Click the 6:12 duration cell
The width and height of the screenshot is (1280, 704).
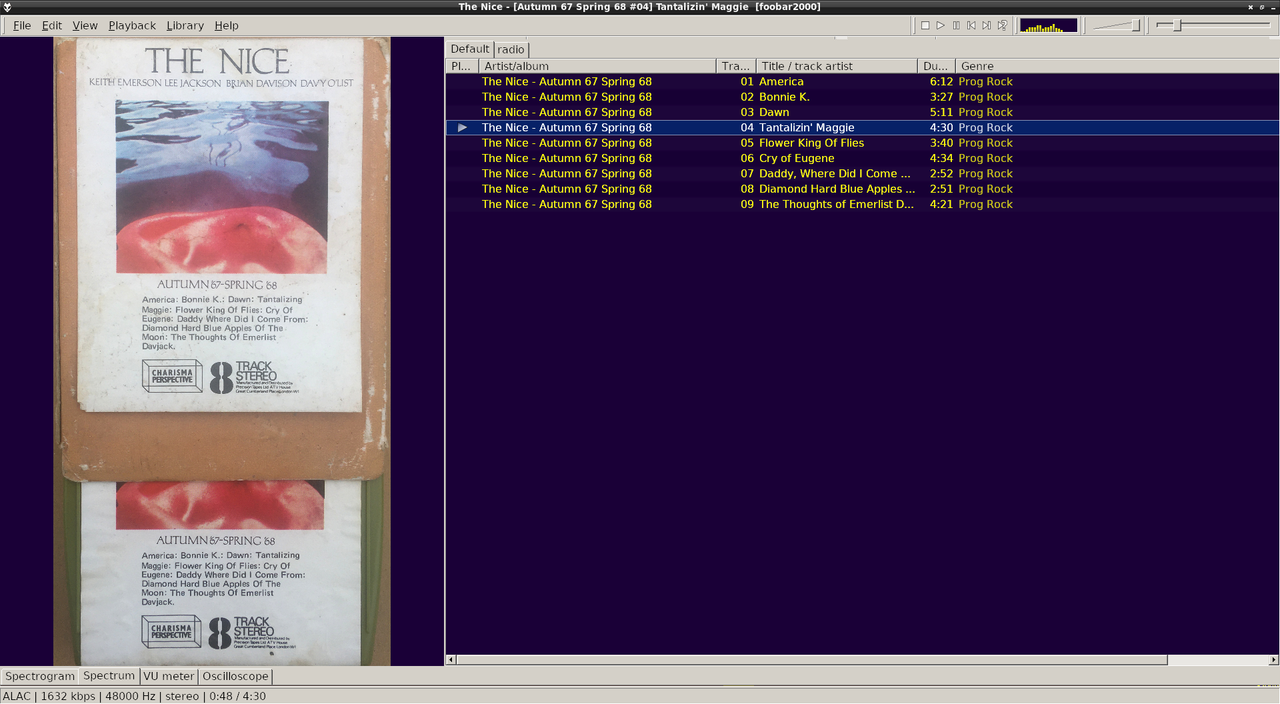pyautogui.click(x=941, y=82)
